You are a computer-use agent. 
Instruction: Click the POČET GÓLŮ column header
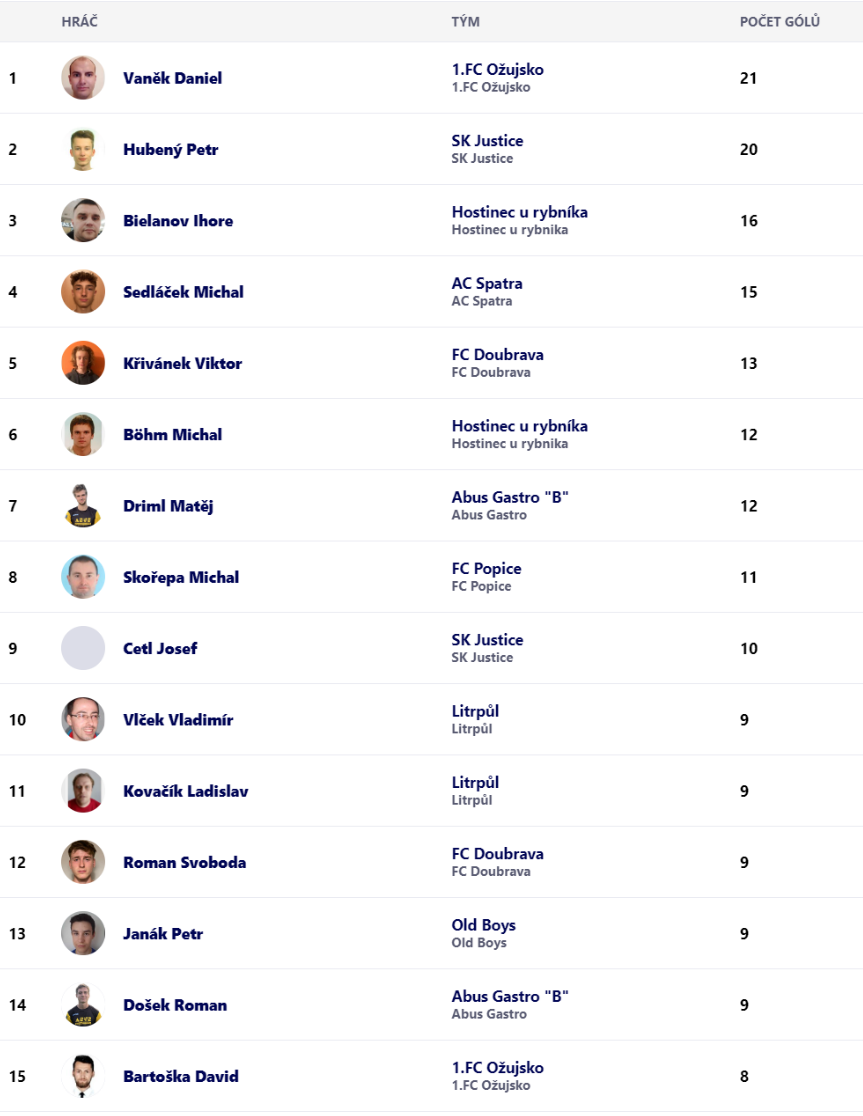click(779, 22)
